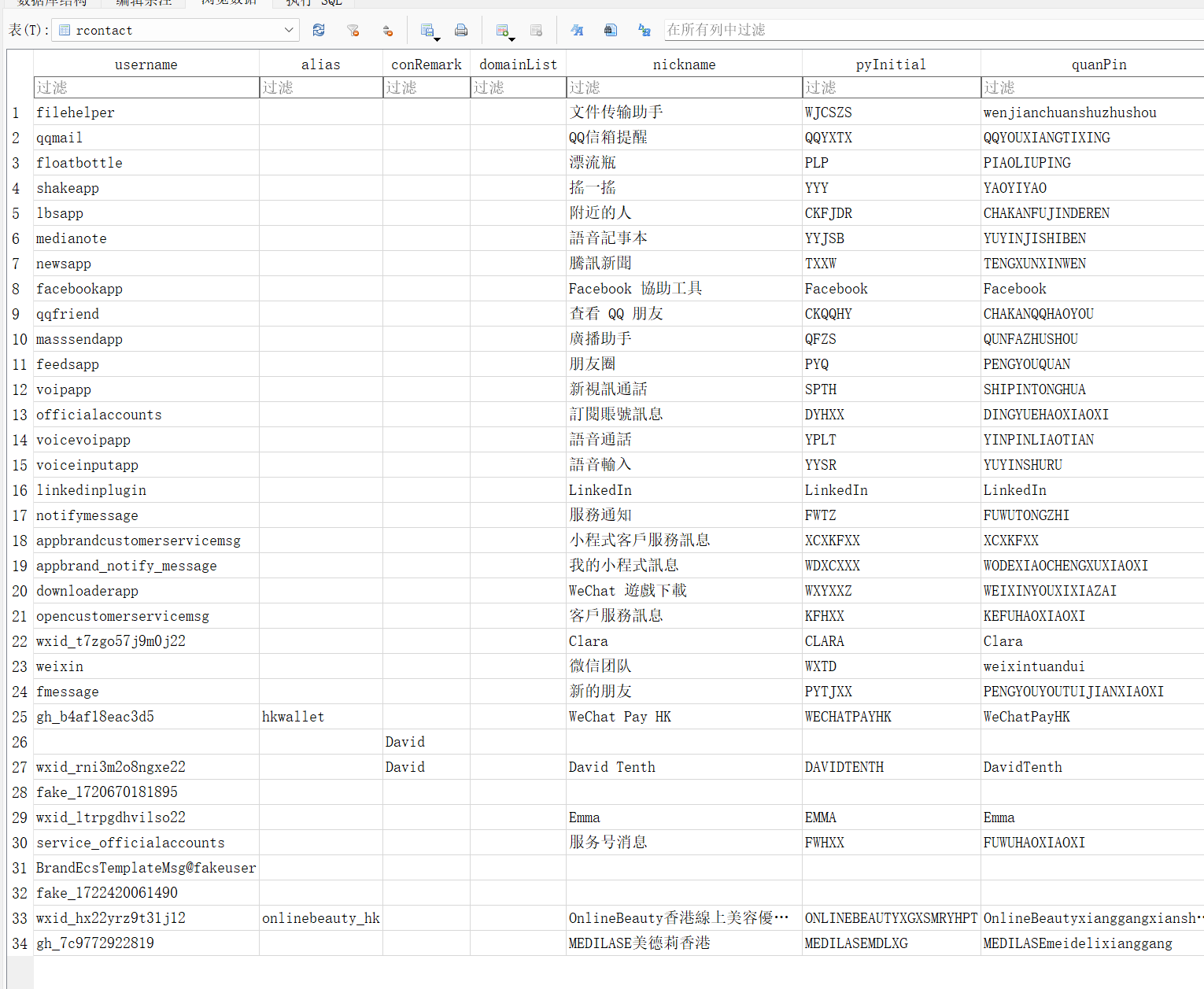
Task: Open the table selector dropdown showing rcontact
Action: pyautogui.click(x=175, y=31)
